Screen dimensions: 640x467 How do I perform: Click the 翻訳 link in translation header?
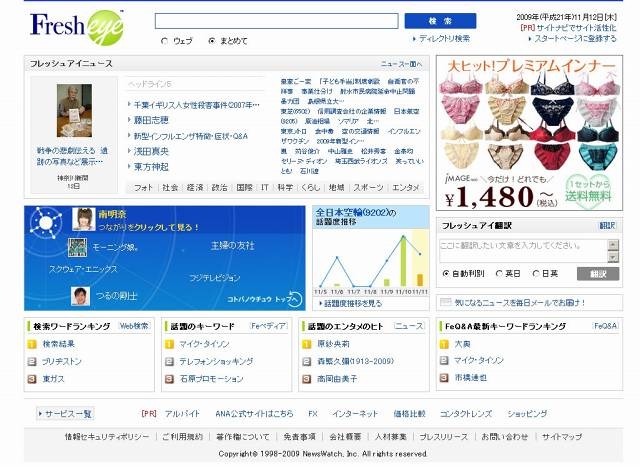click(607, 226)
